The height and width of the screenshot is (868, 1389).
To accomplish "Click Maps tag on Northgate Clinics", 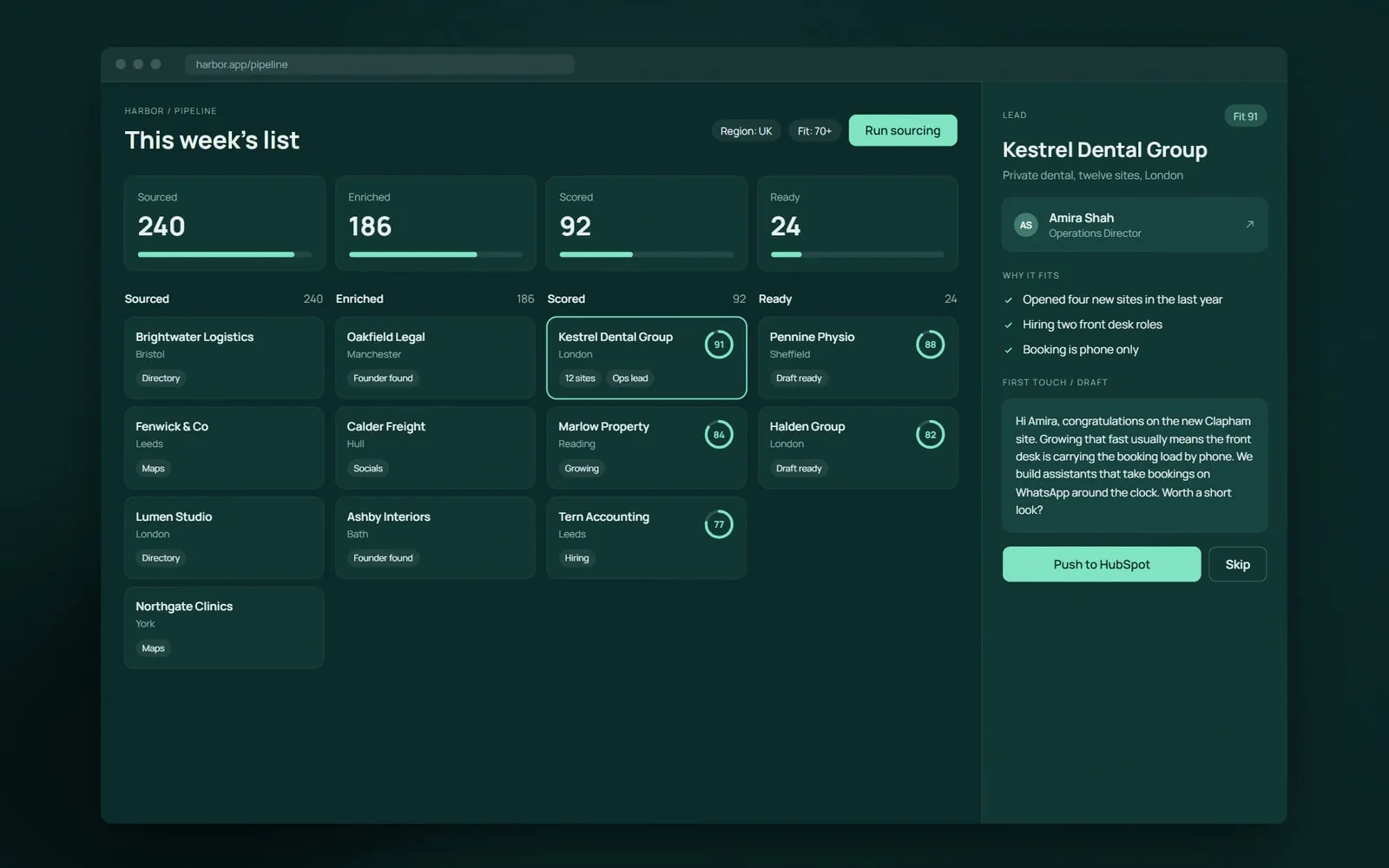I will [x=153, y=648].
